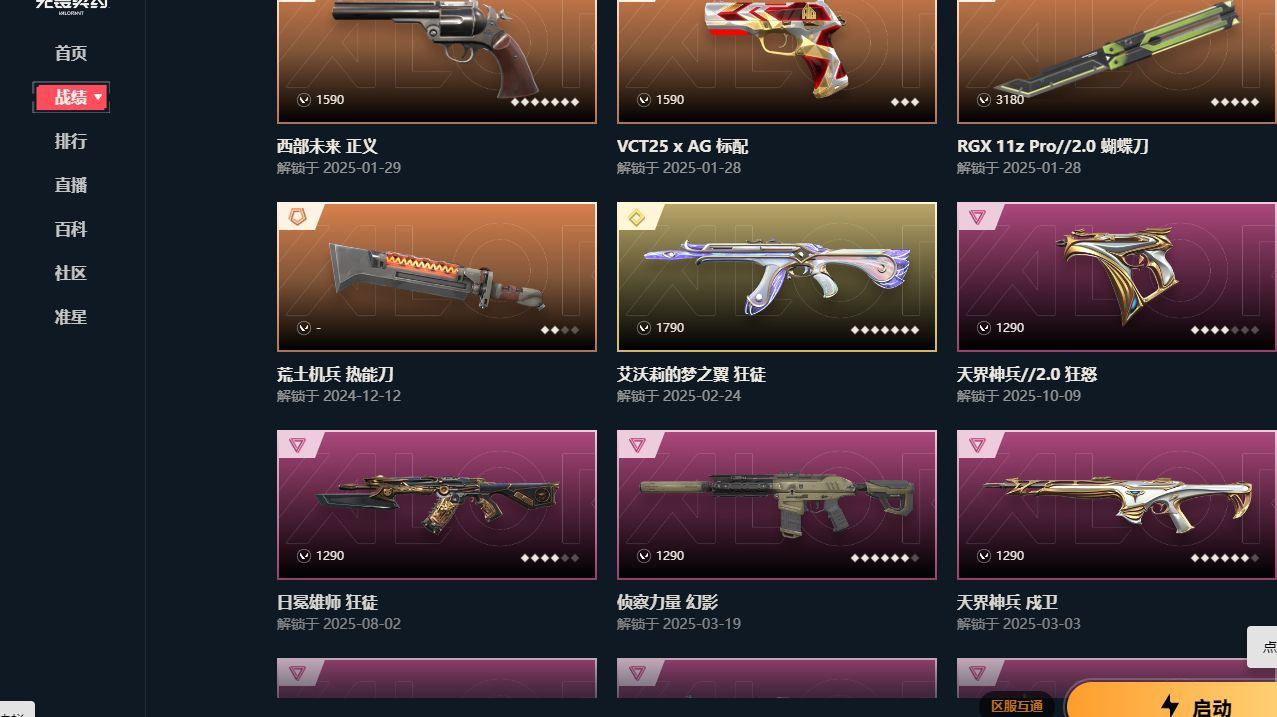1277x717 pixels.
Task: Click the VP currency icon beside 3180
Action: 984,100
